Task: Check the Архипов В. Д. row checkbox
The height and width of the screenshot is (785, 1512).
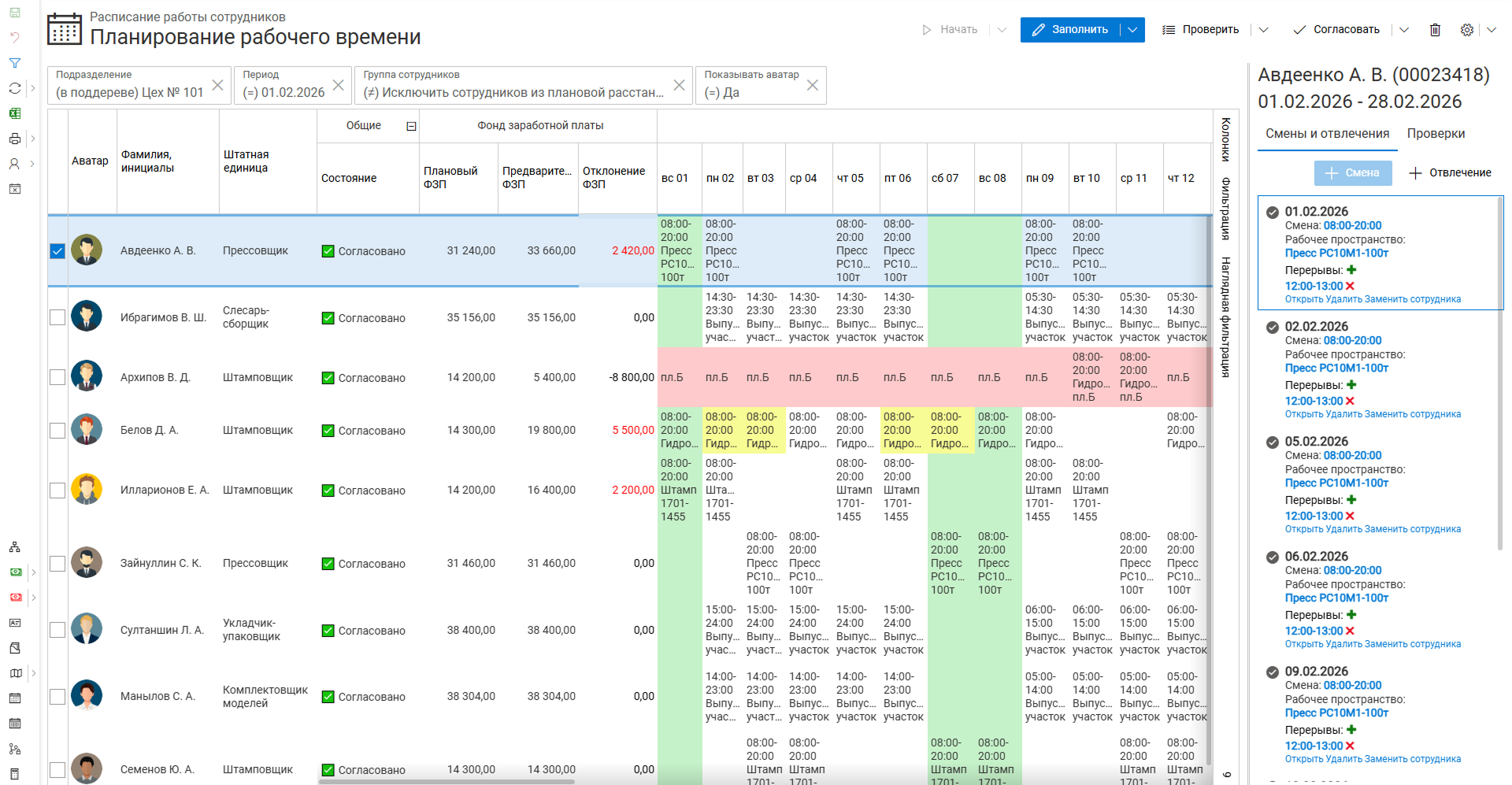Action: [x=57, y=377]
